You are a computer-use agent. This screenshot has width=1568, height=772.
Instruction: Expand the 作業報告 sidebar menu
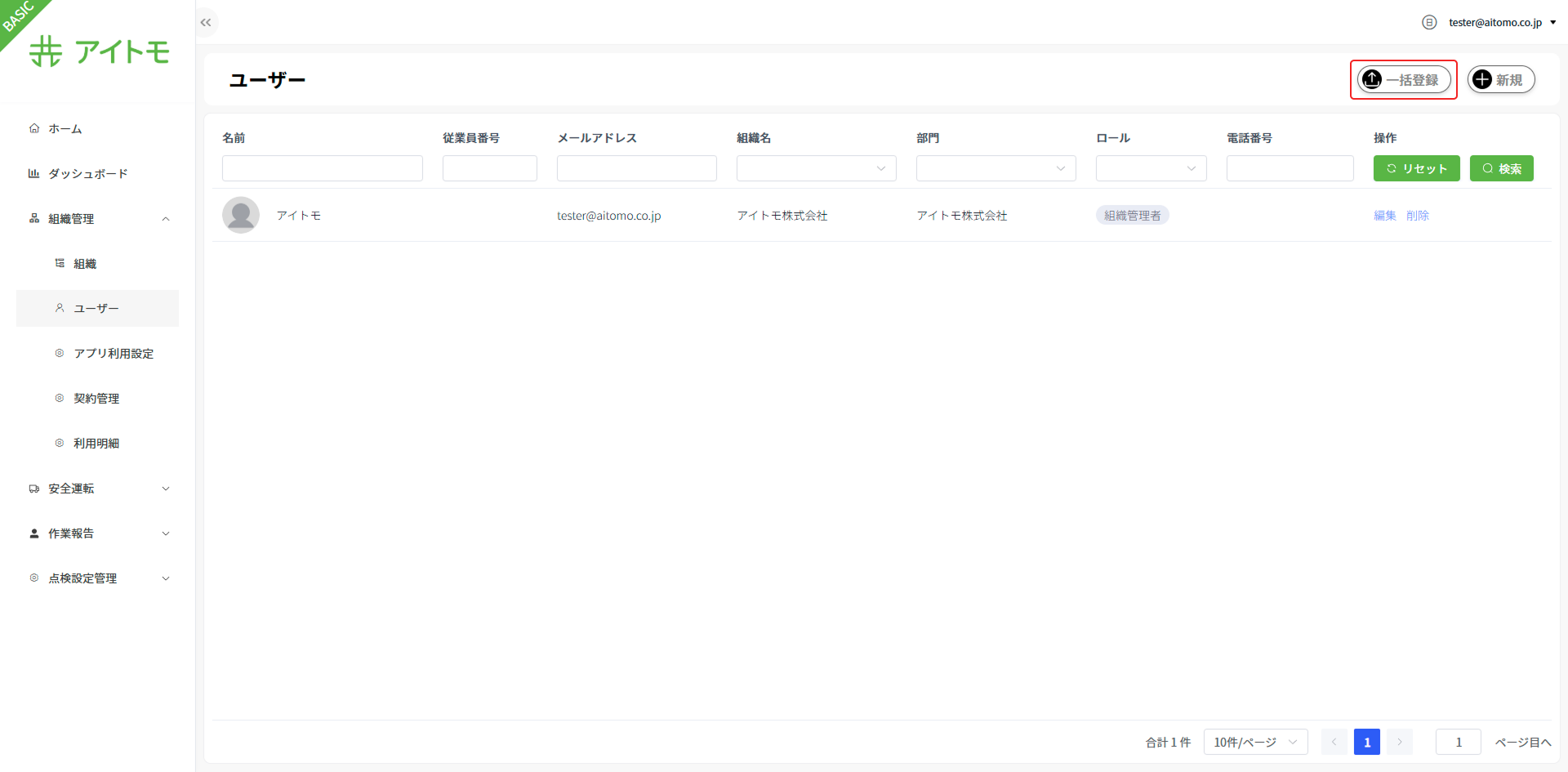(x=98, y=533)
